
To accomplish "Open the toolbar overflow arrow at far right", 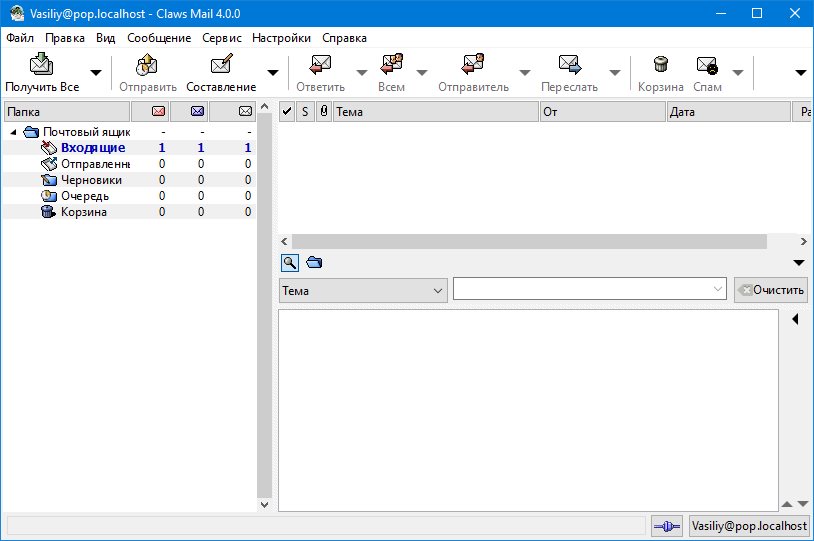I will [801, 73].
